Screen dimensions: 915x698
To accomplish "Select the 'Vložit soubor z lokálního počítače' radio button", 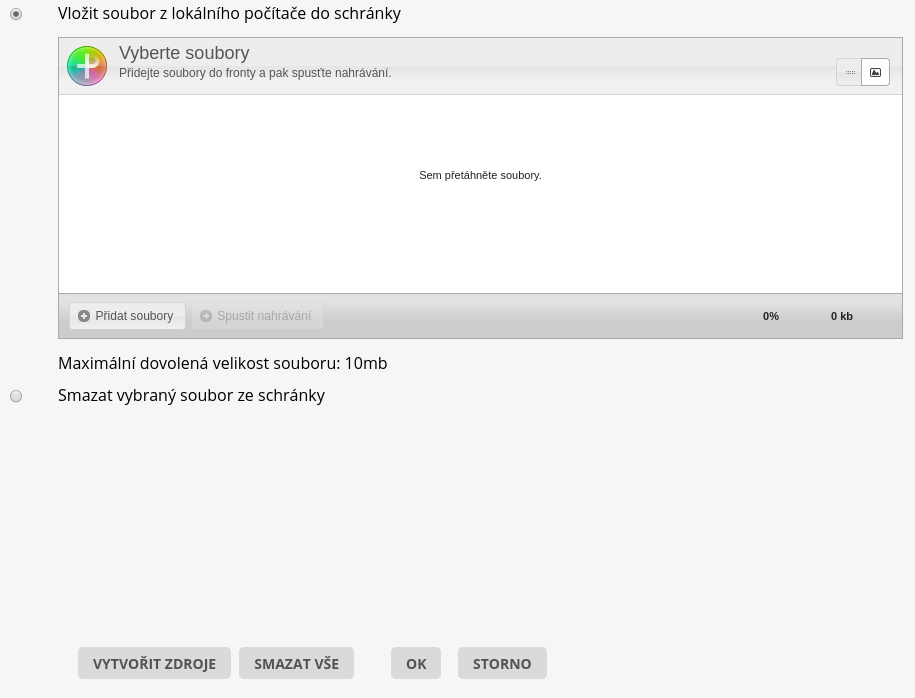I will tap(16, 14).
